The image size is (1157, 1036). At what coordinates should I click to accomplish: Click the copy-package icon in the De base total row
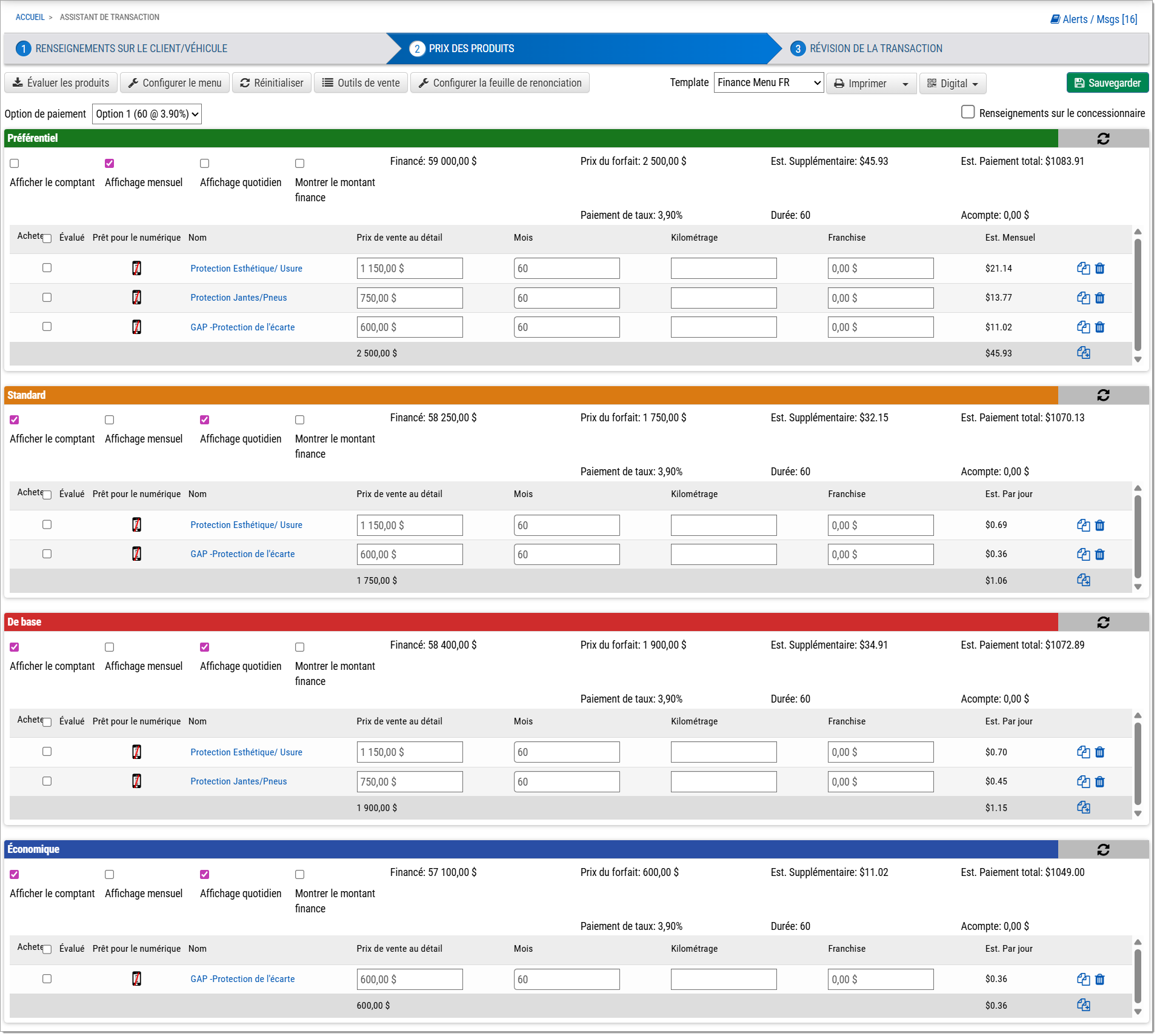coord(1083,808)
